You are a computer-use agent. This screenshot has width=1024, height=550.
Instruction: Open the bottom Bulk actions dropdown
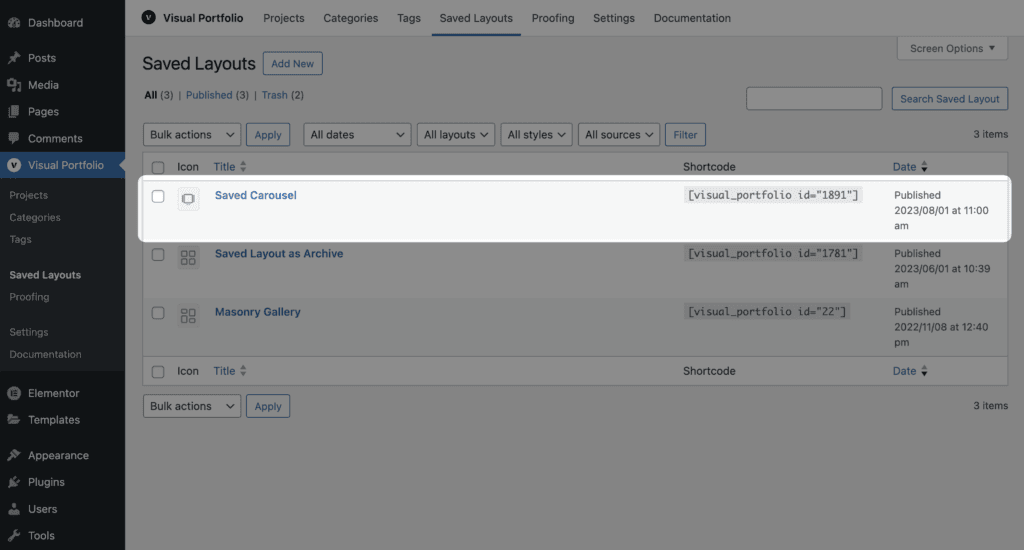click(x=192, y=406)
